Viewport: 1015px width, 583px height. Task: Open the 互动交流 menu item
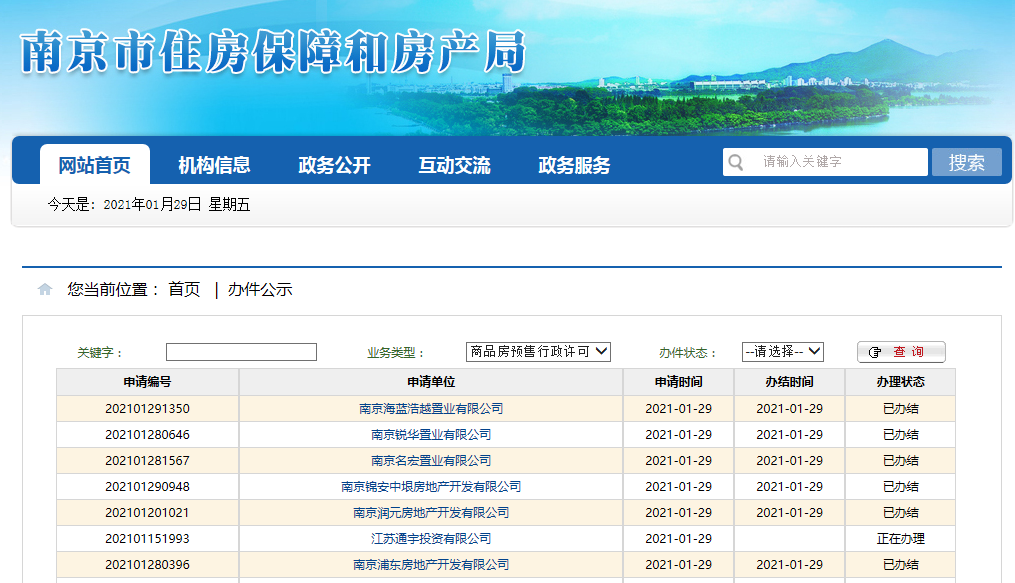454,165
